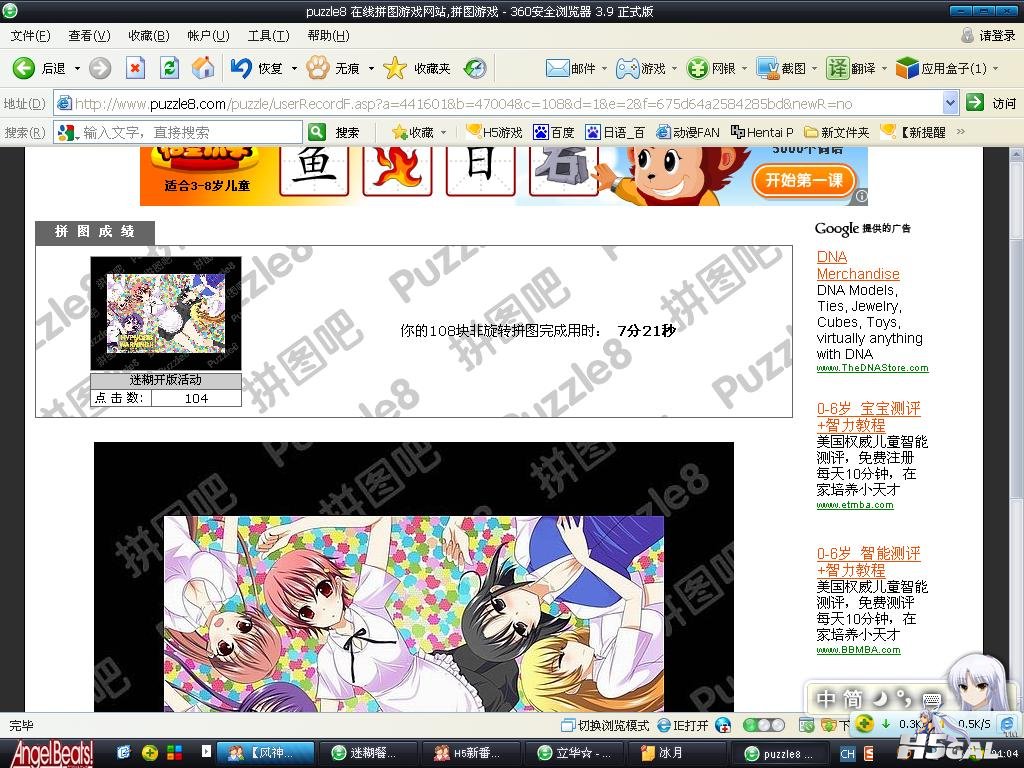This screenshot has height=768, width=1024.
Task: Open the 百度 bookmark
Action: (x=554, y=132)
